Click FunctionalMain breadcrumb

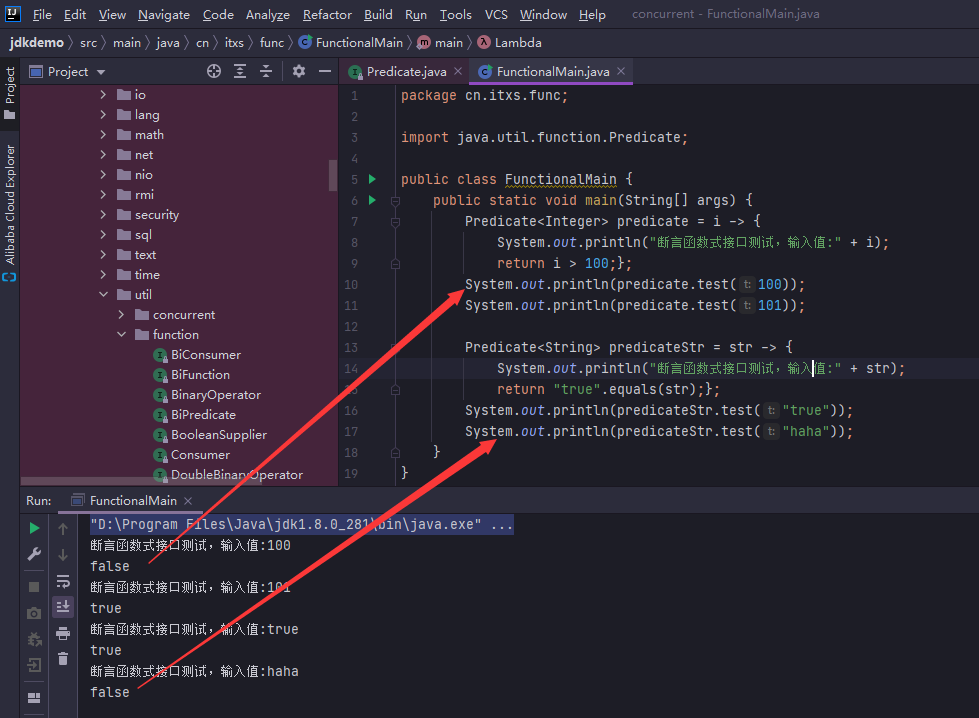[351, 42]
